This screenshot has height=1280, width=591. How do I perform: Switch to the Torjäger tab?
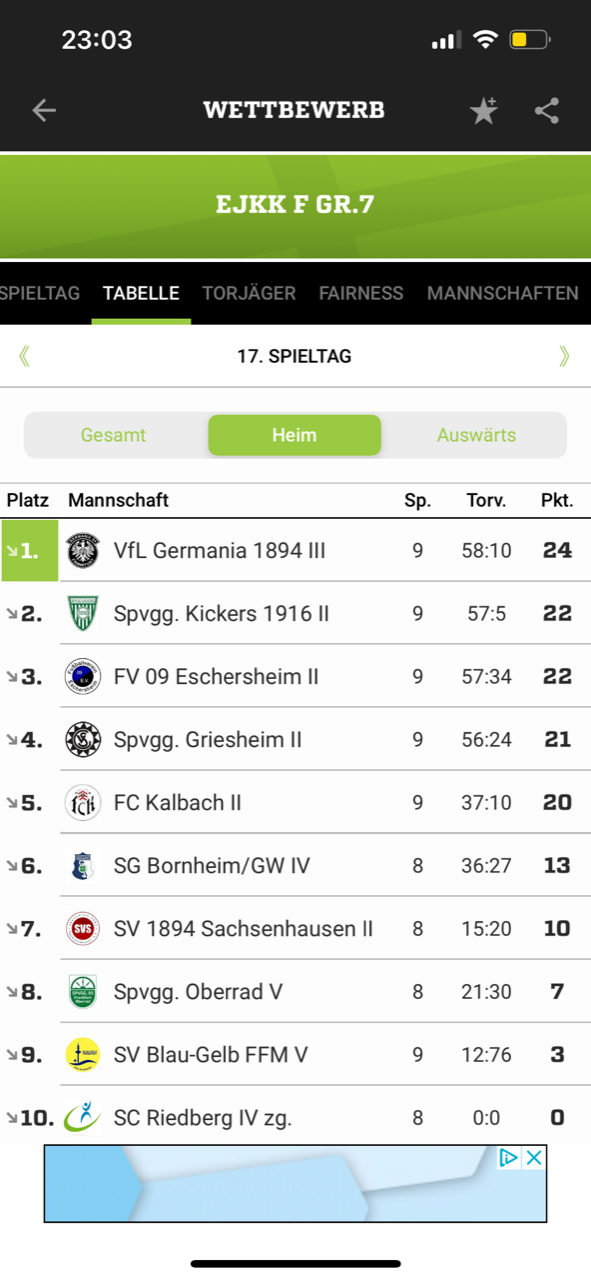coord(249,293)
